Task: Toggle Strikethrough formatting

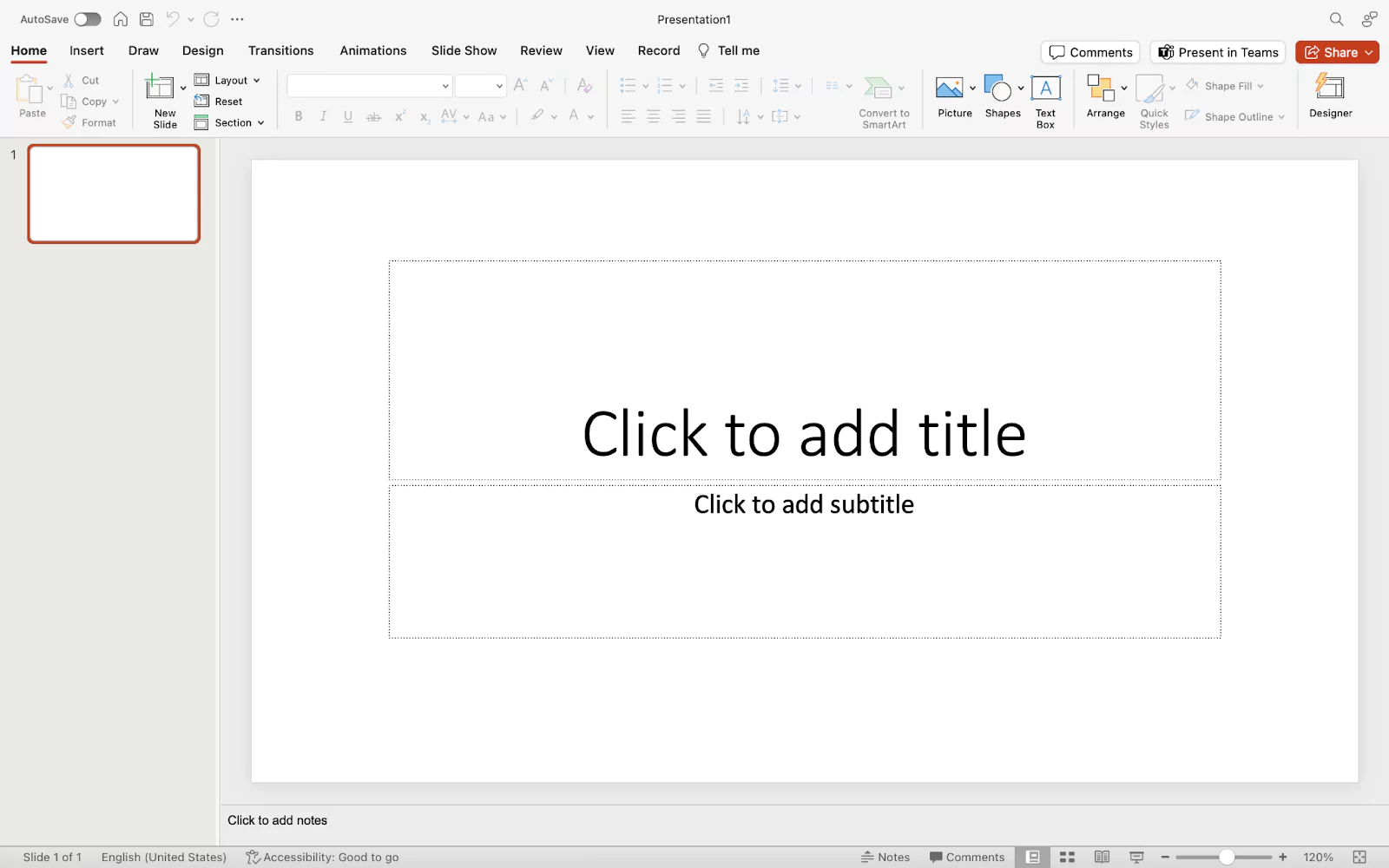Action: click(373, 116)
